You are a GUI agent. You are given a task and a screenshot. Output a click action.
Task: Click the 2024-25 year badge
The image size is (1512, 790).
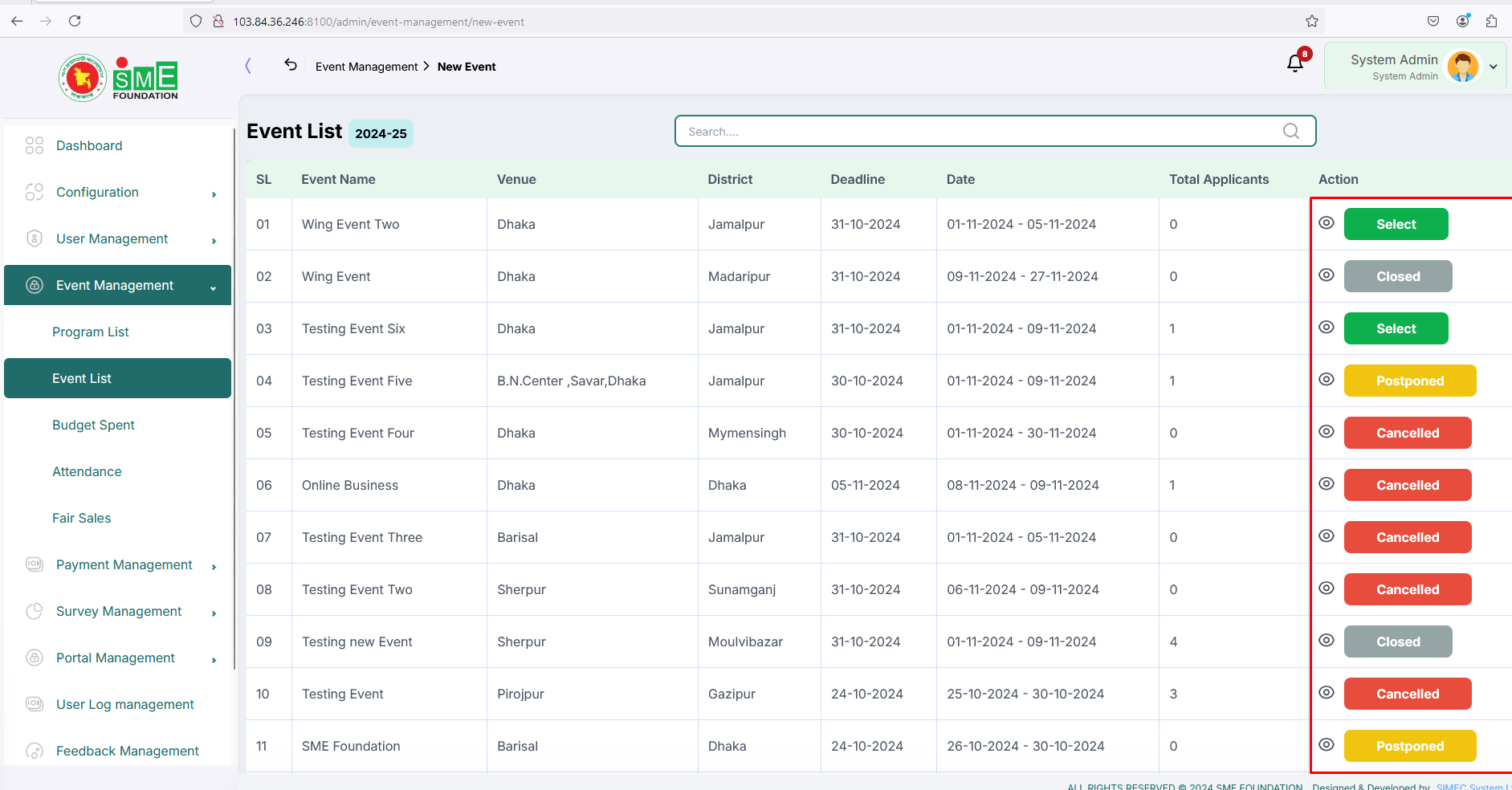(381, 133)
